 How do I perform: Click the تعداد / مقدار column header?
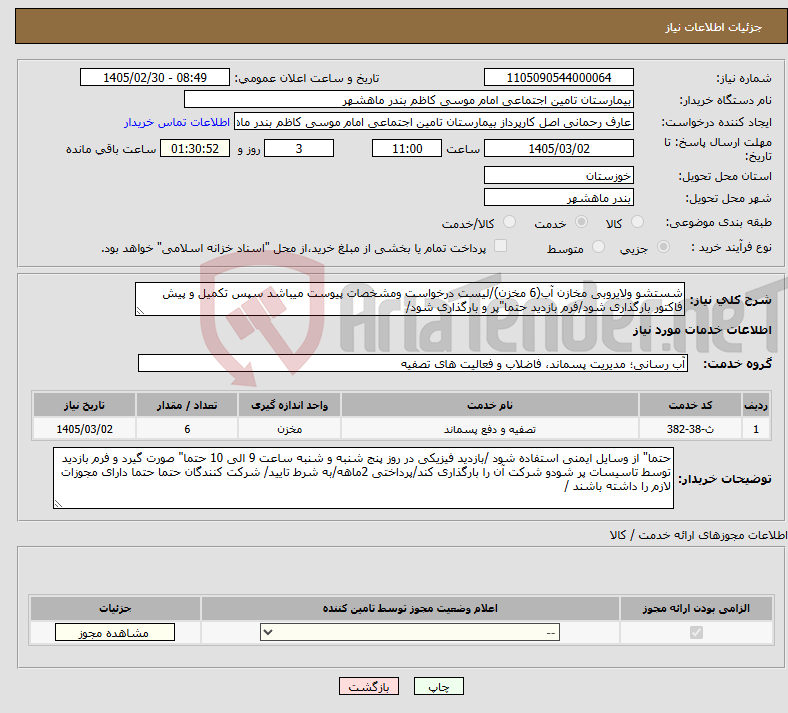pyautogui.click(x=187, y=405)
